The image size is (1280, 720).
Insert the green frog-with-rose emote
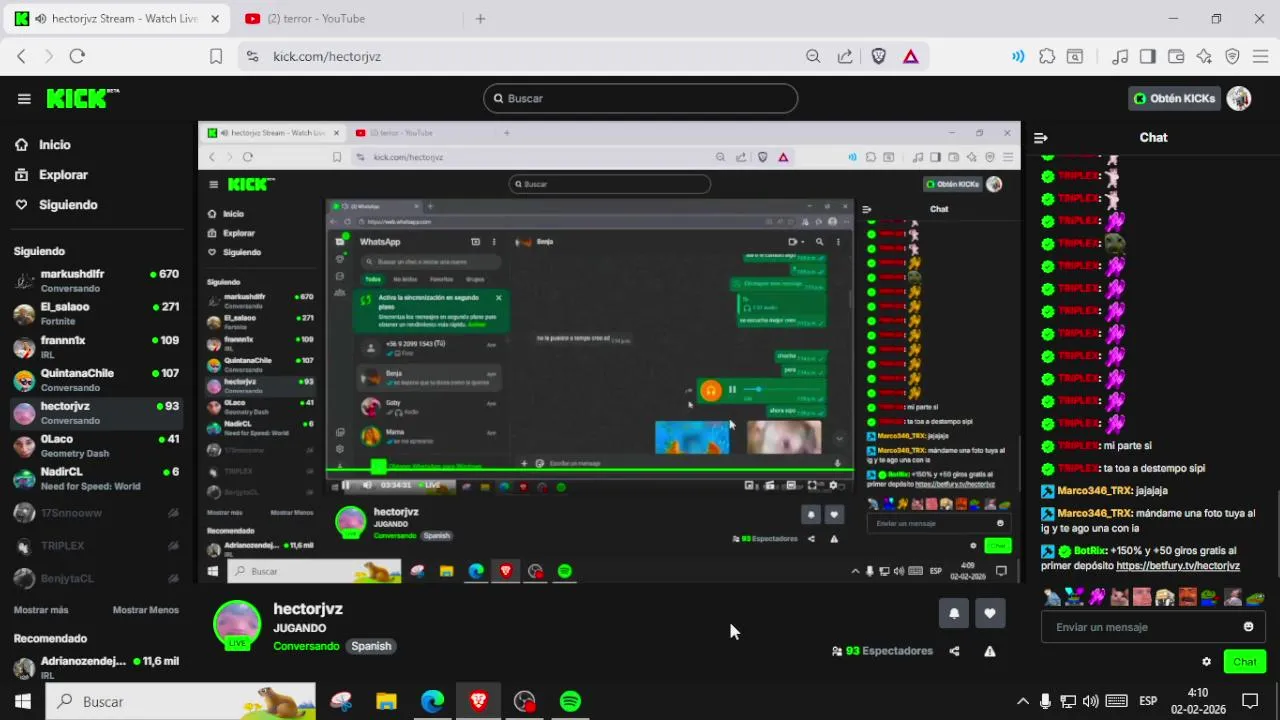tap(1209, 597)
